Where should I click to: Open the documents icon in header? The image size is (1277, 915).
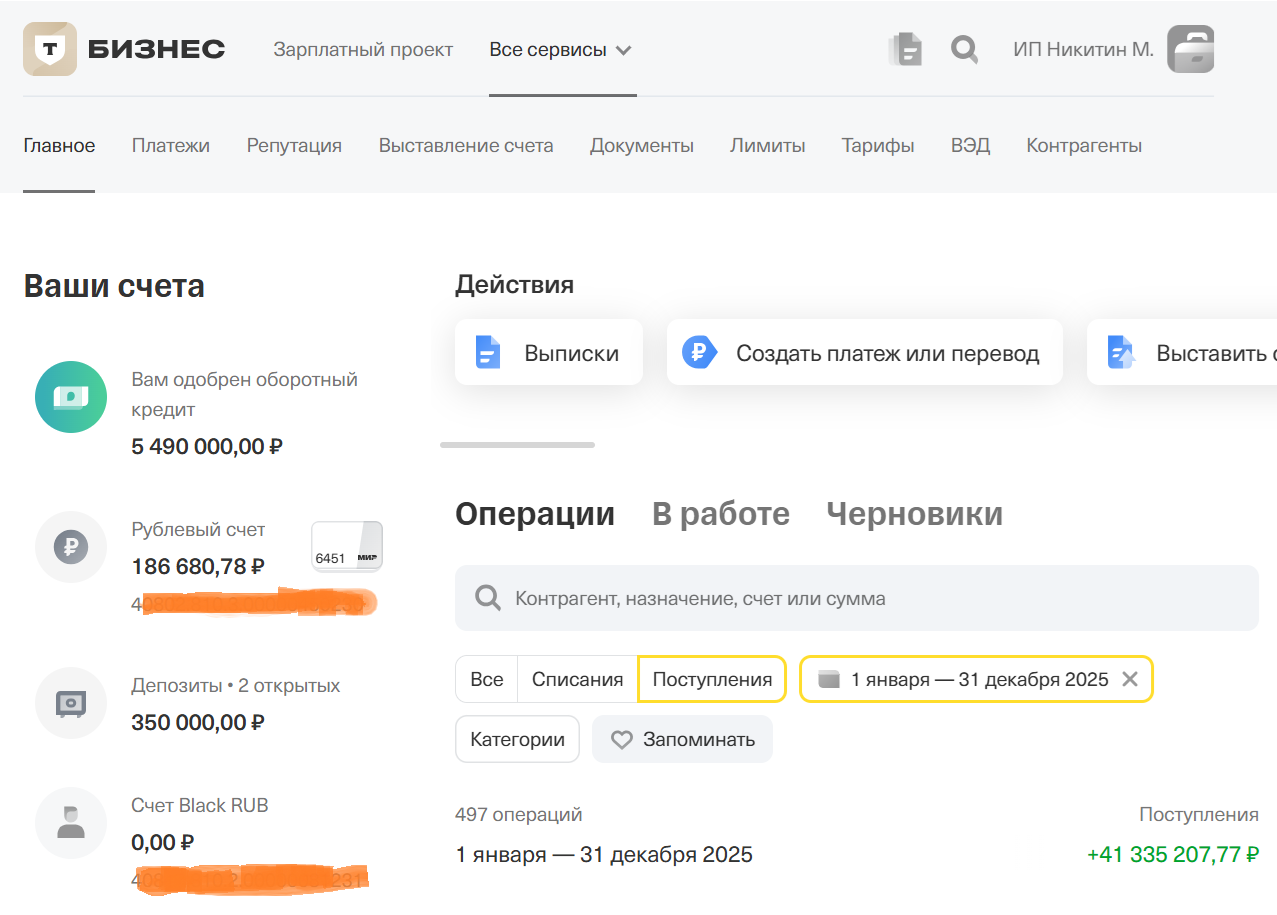click(x=905, y=49)
